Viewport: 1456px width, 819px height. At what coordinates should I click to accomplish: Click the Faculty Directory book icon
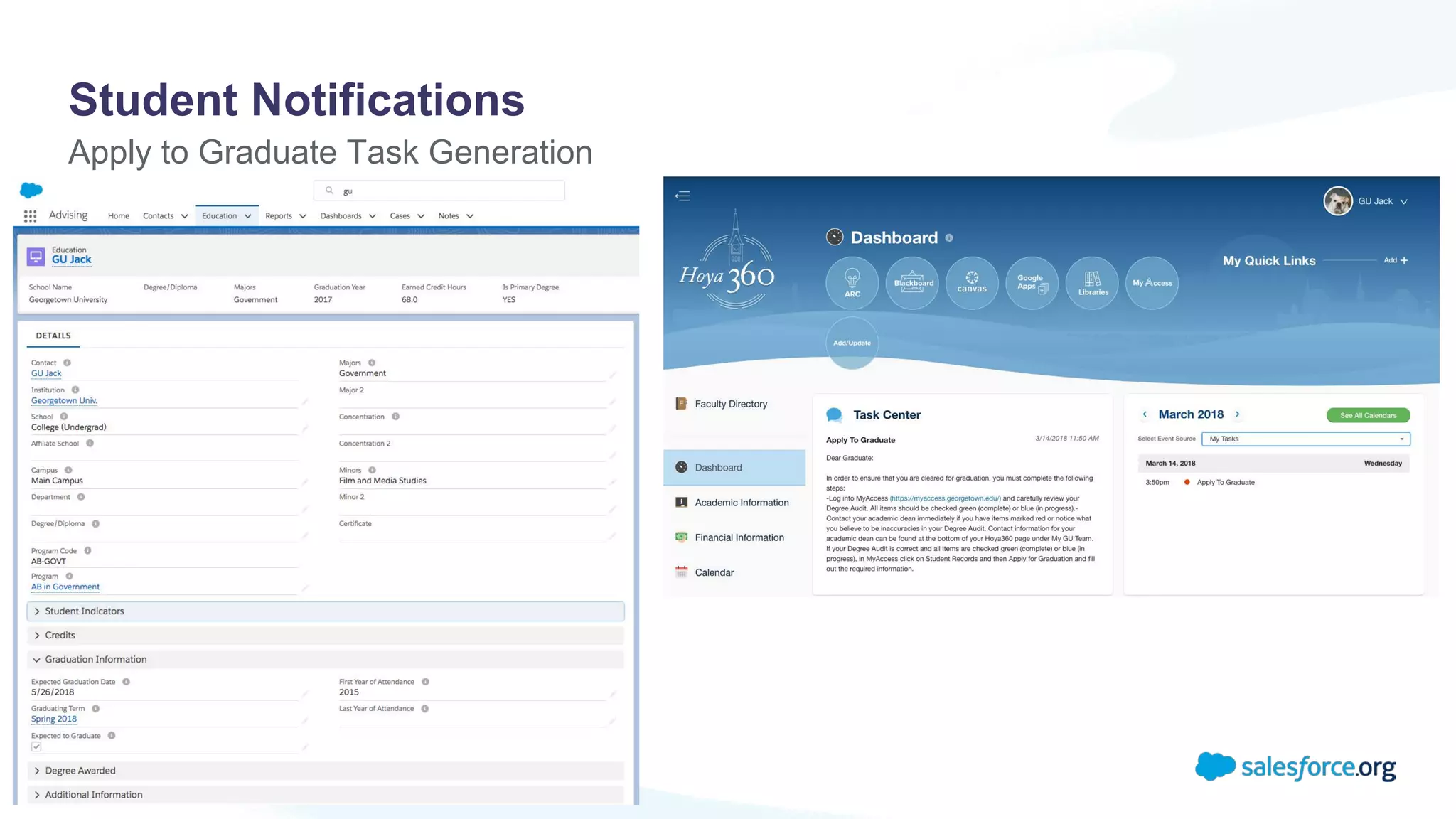pyautogui.click(x=680, y=404)
